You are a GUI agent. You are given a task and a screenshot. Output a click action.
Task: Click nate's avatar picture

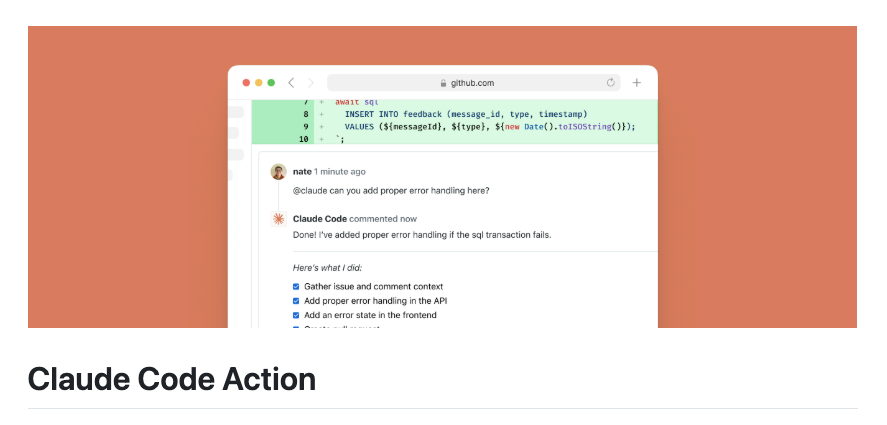[x=278, y=171]
